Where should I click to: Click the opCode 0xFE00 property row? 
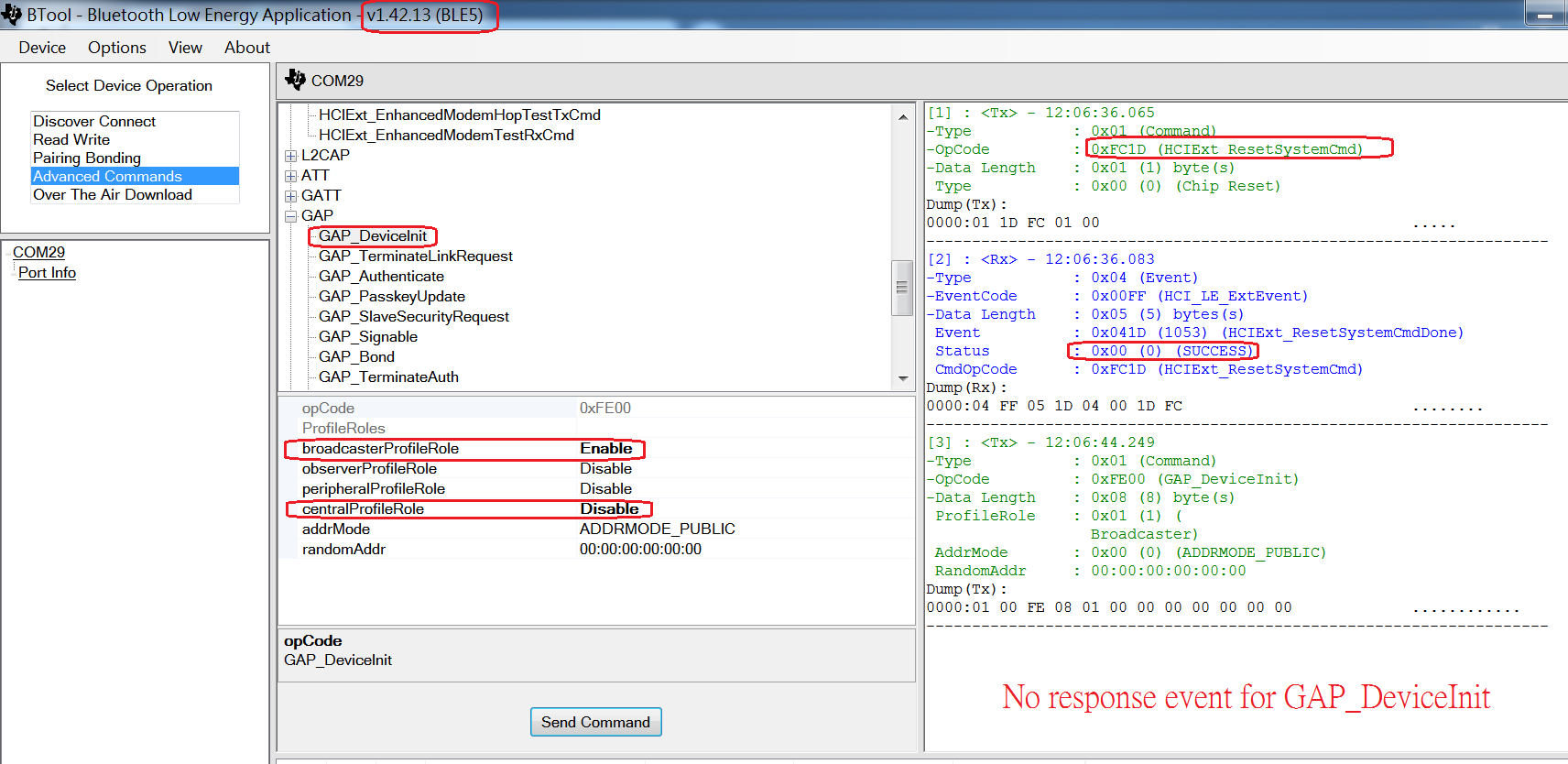point(597,408)
